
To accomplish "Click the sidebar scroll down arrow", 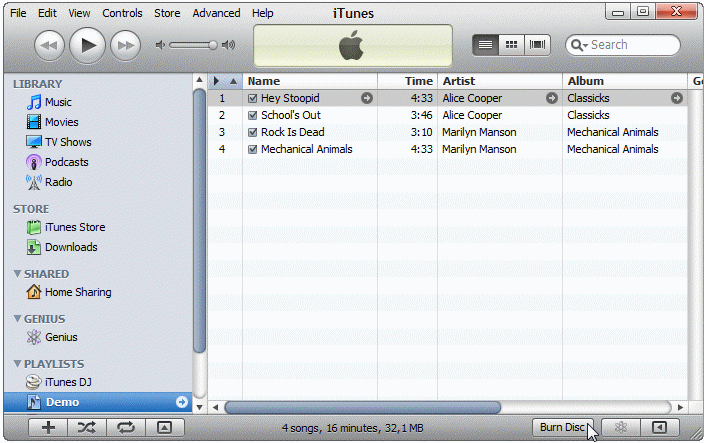I will pyautogui.click(x=199, y=408).
